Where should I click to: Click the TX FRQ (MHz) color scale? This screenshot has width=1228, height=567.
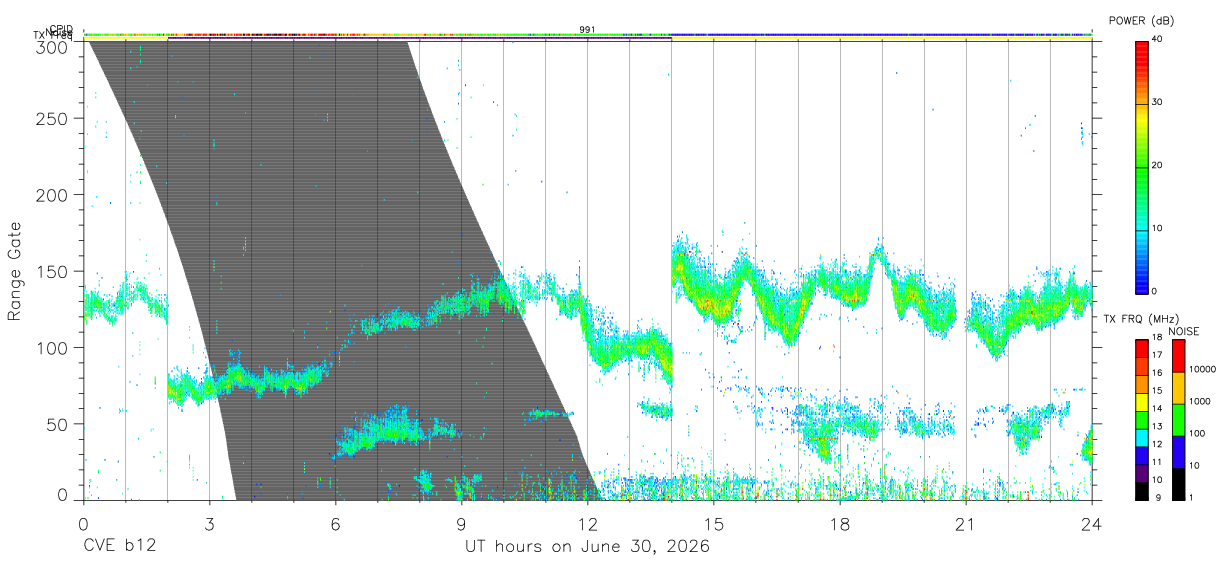(1142, 419)
